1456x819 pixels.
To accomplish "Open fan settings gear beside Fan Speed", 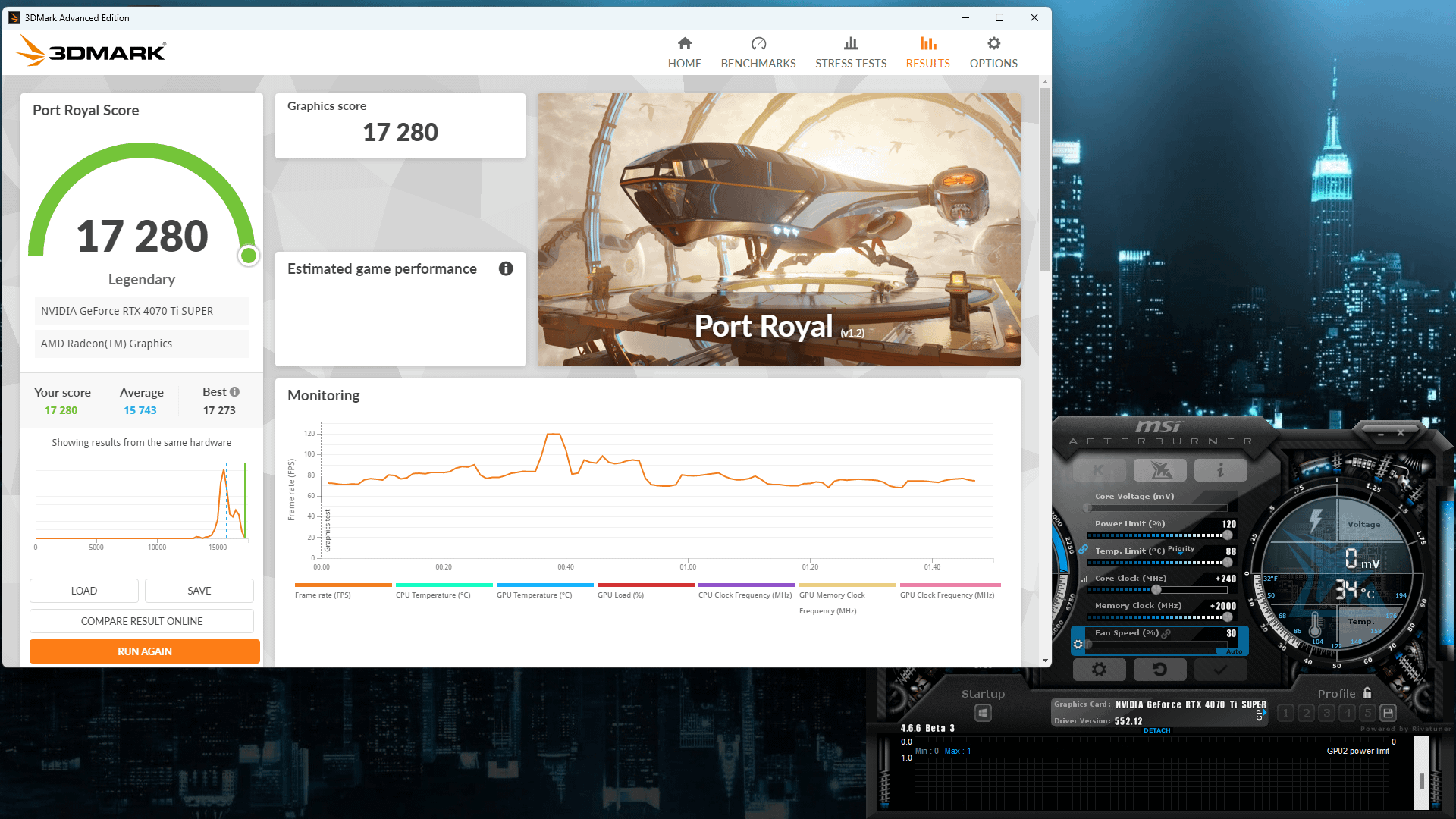I will click(1078, 645).
